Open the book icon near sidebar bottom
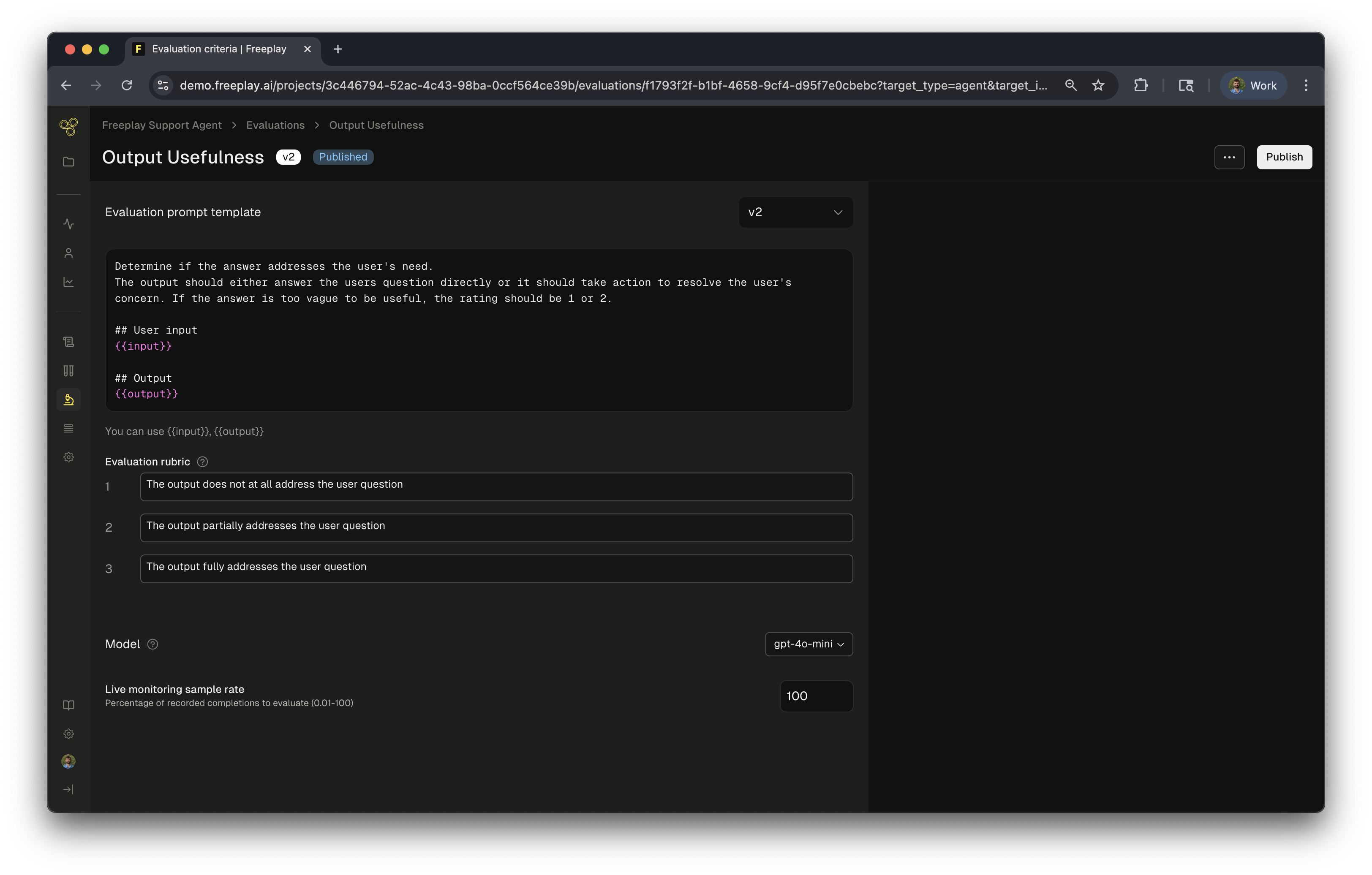This screenshot has width=1372, height=875. [x=68, y=705]
